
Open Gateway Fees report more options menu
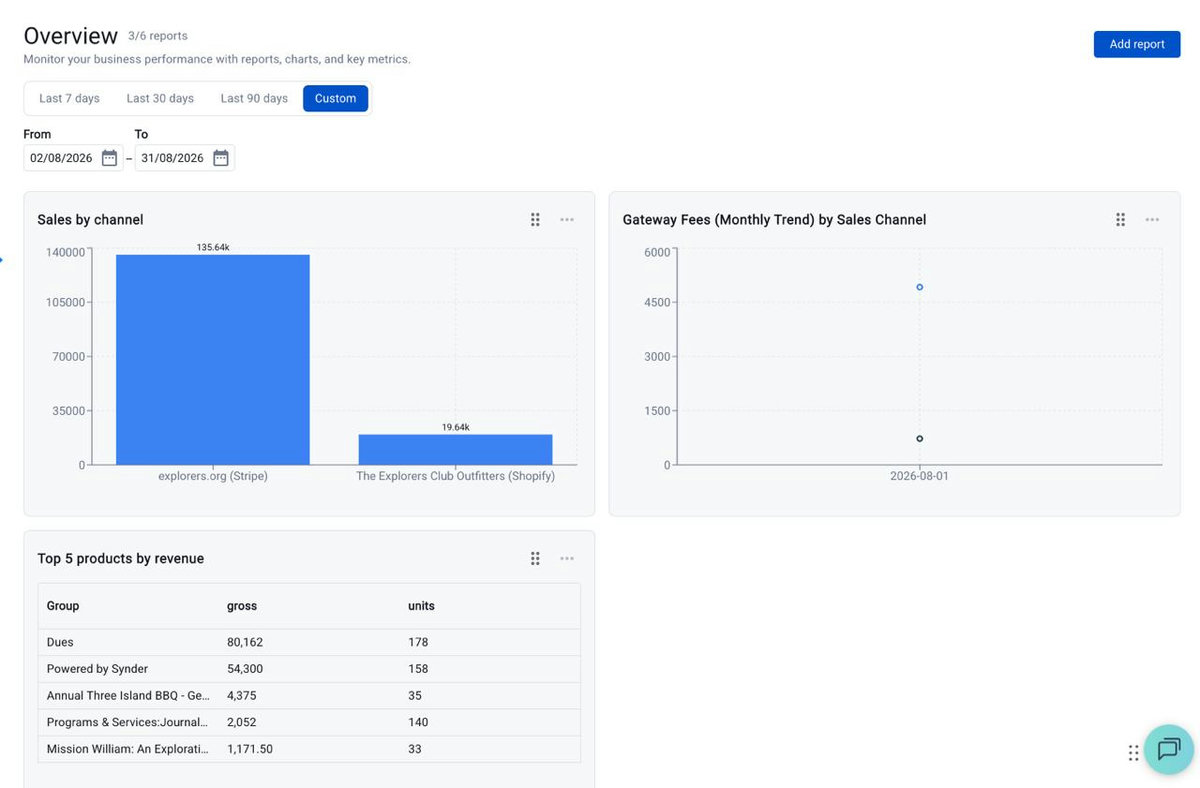[x=1152, y=220]
